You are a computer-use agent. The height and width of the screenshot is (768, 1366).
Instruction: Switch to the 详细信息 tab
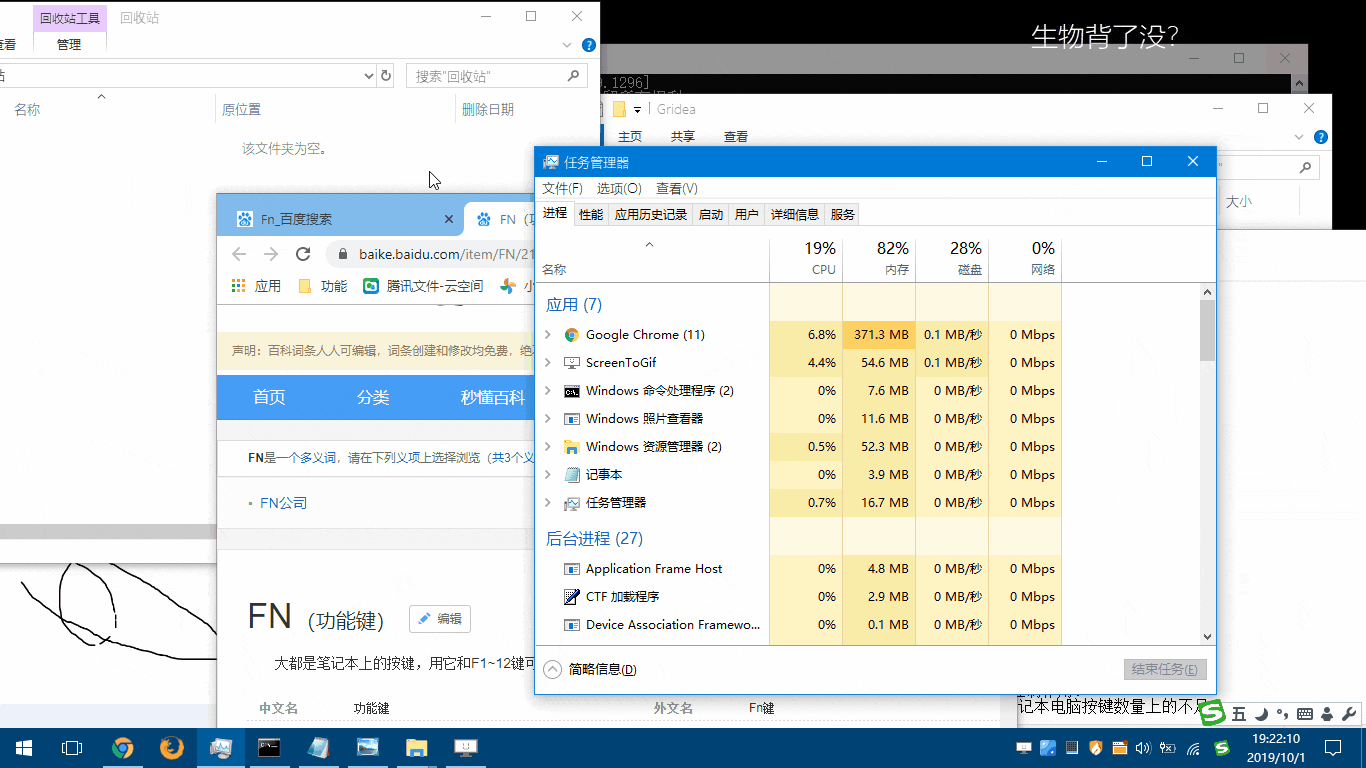point(795,214)
